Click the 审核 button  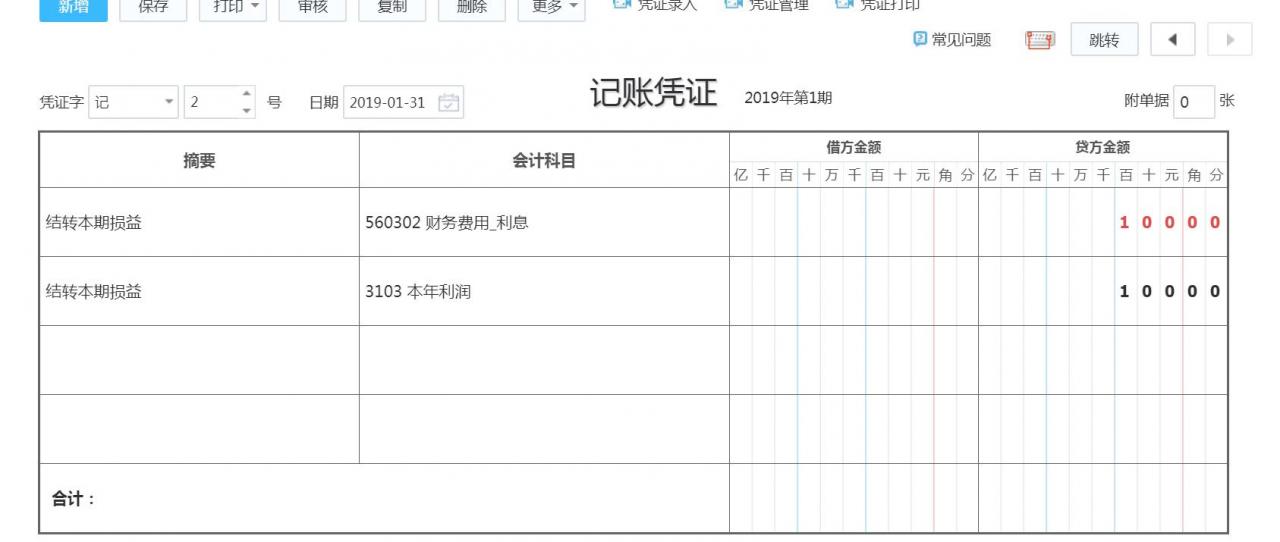click(312, 7)
